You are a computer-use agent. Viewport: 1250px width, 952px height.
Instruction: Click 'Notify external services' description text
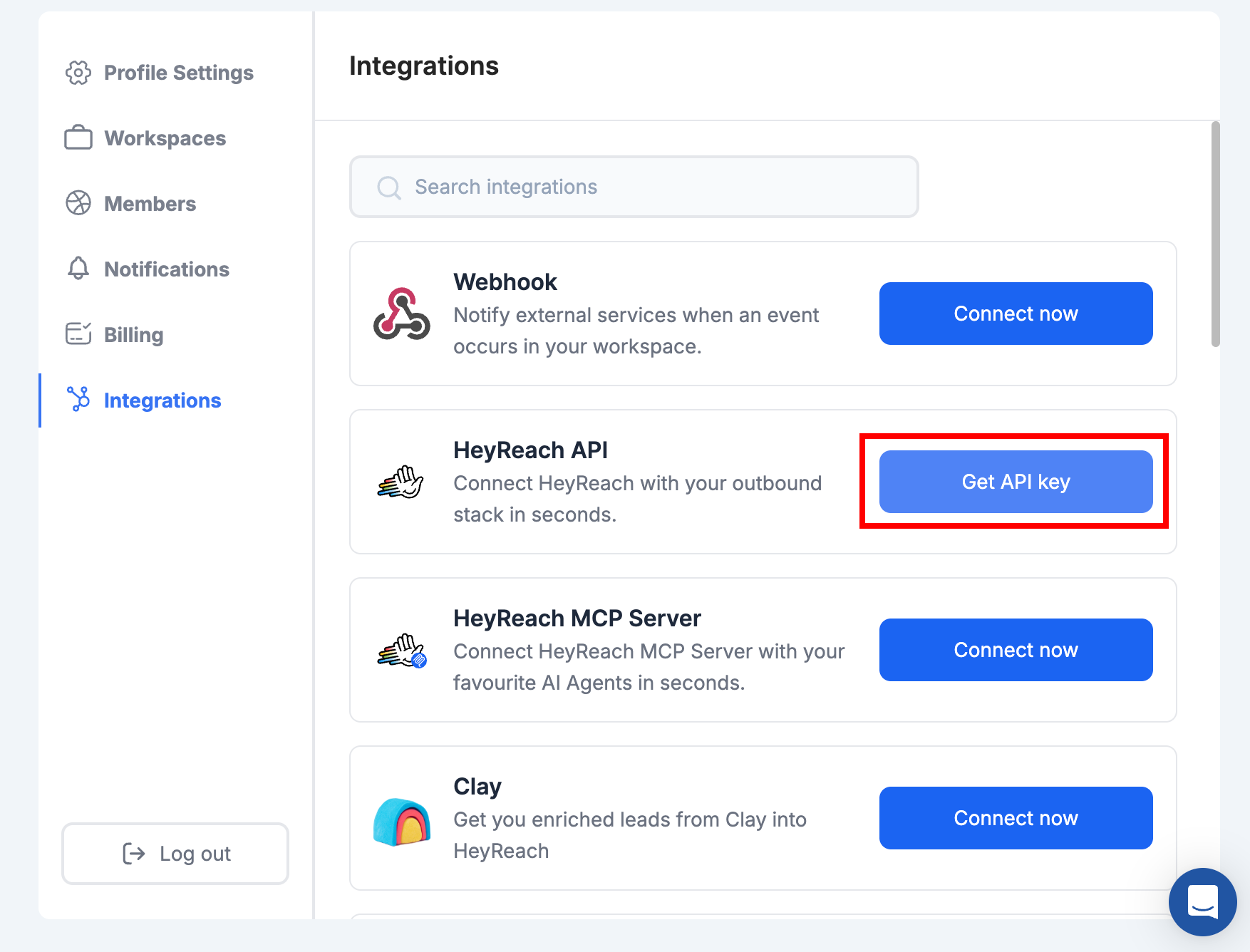(x=636, y=331)
